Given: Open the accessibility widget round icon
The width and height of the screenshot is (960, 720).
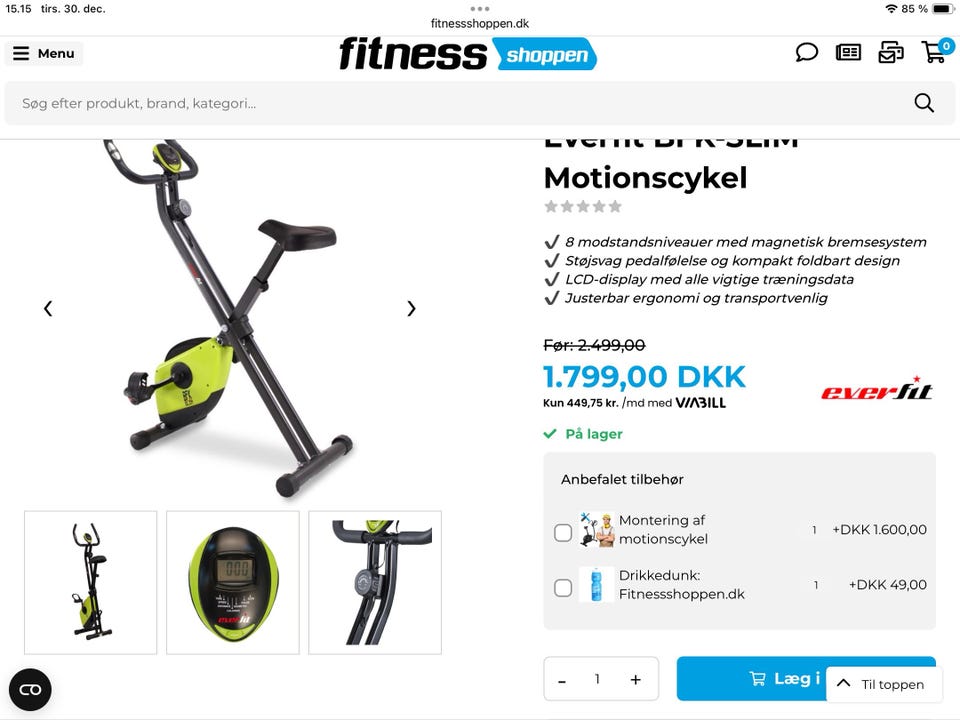Looking at the screenshot, I should 30,689.
